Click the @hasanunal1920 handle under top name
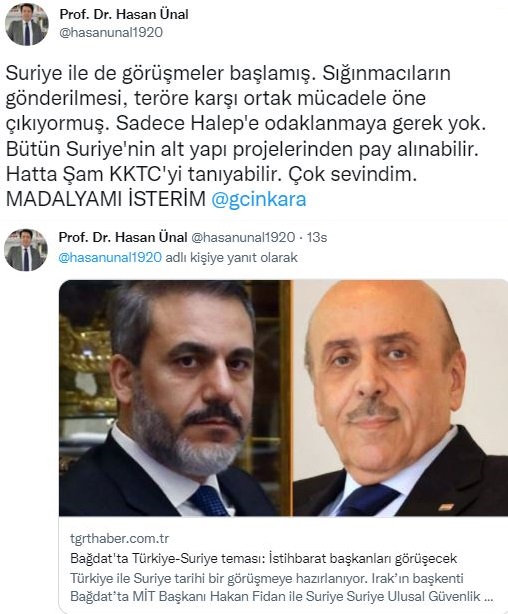Screen dimensions: 508x614 click(x=111, y=32)
